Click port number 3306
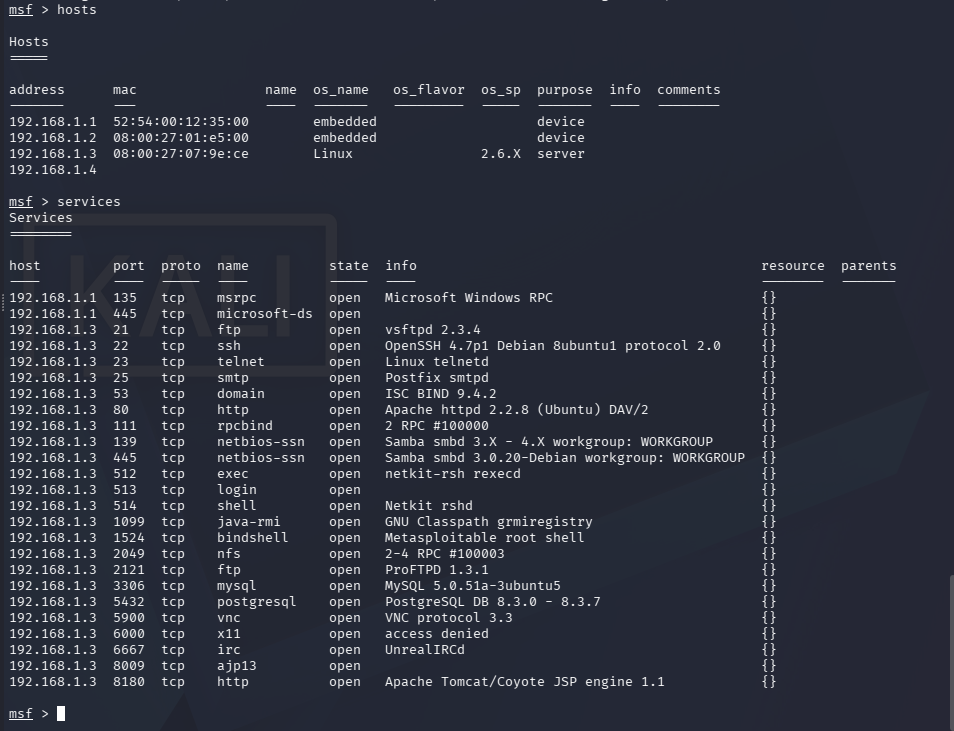Screen dimensions: 954x731 click(x=128, y=586)
